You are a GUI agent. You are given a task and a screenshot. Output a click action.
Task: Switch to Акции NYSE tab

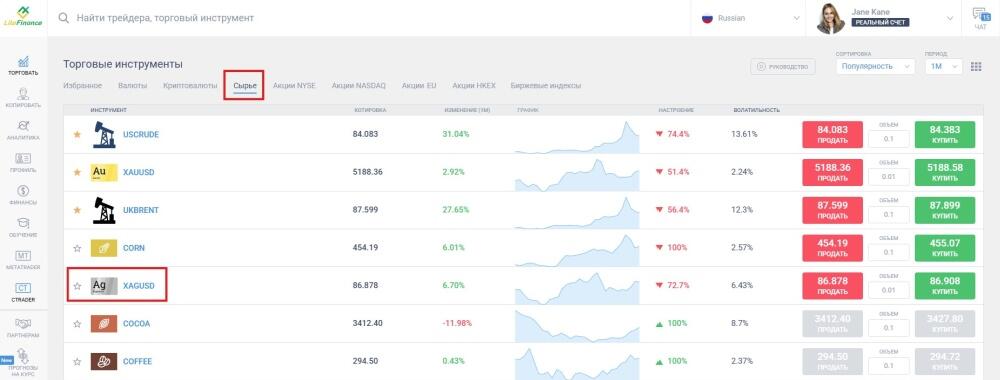coord(294,85)
